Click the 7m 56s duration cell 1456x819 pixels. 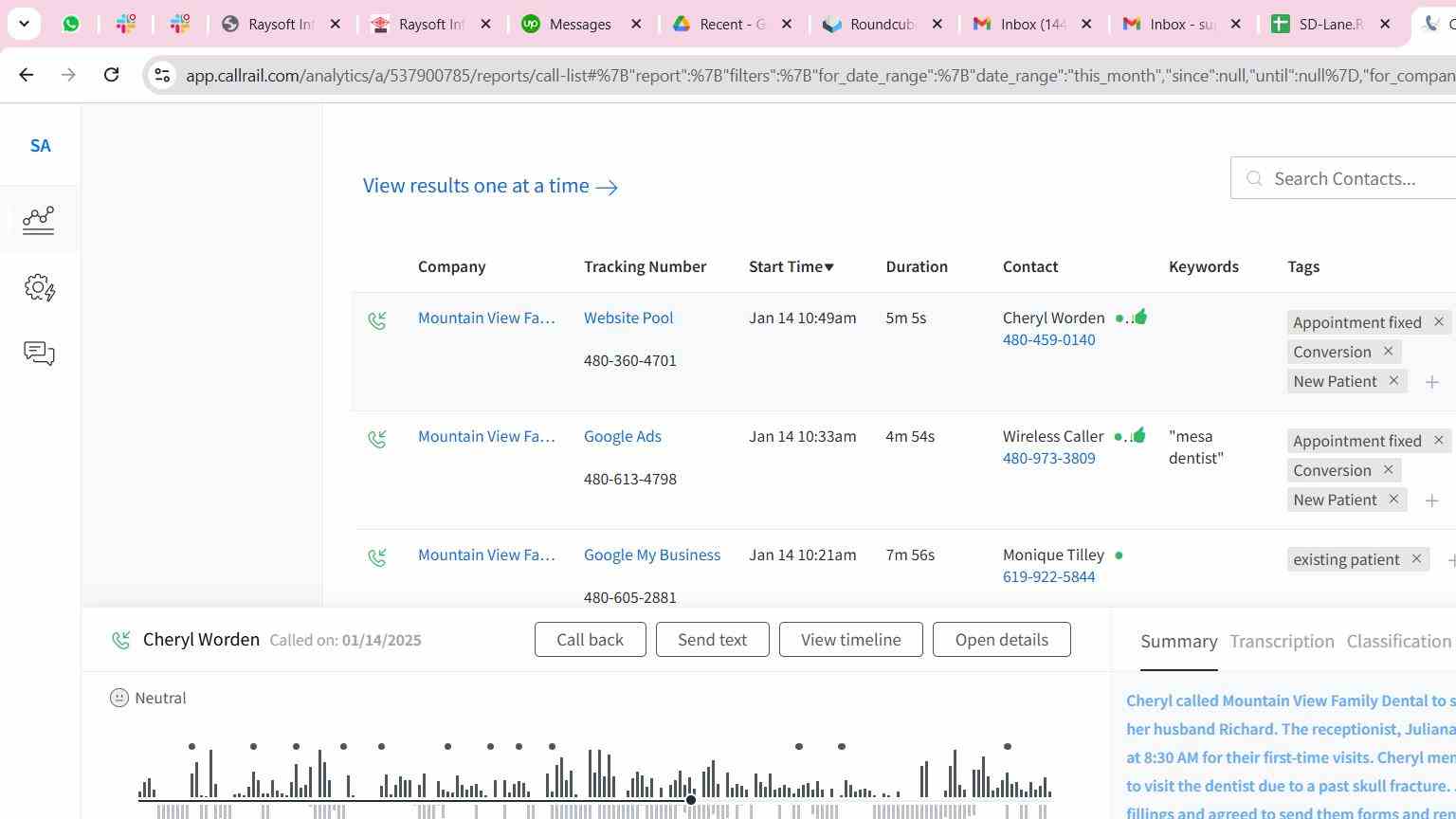click(909, 555)
